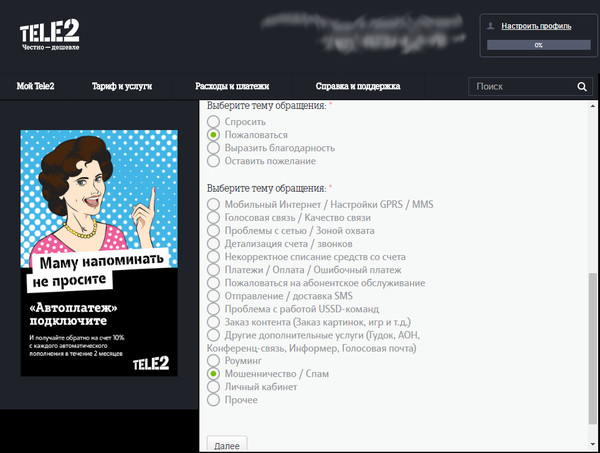Choose Выразить благодарность radio option

coord(213,148)
